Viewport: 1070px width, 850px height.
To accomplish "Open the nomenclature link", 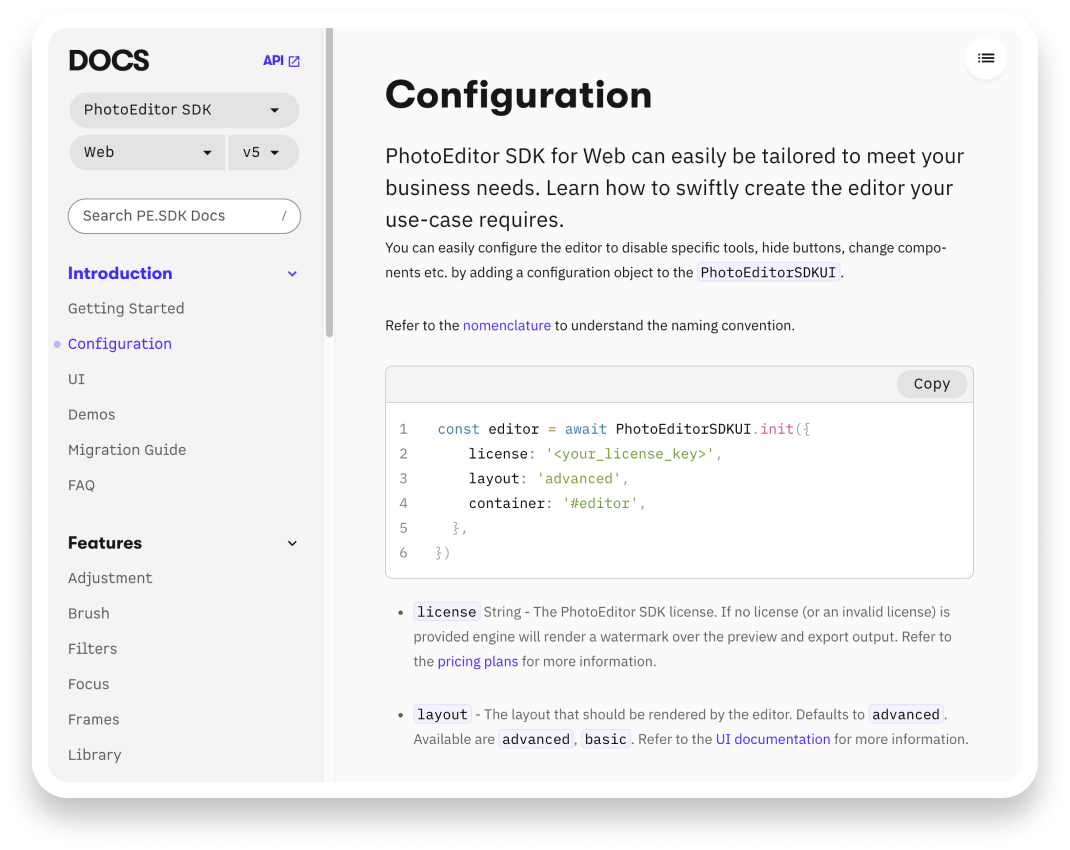I will (506, 325).
